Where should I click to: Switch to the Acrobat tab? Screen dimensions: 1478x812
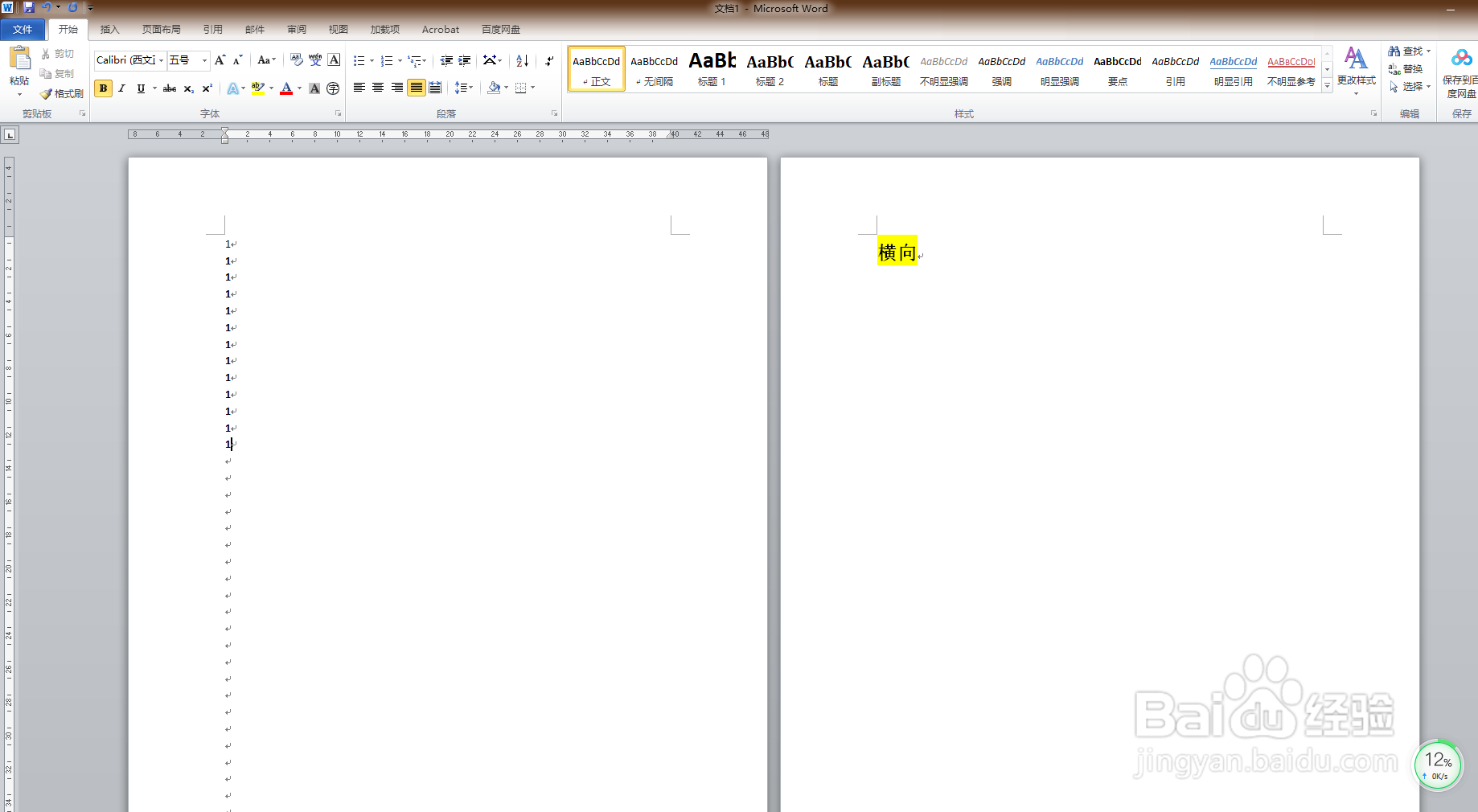[441, 30]
